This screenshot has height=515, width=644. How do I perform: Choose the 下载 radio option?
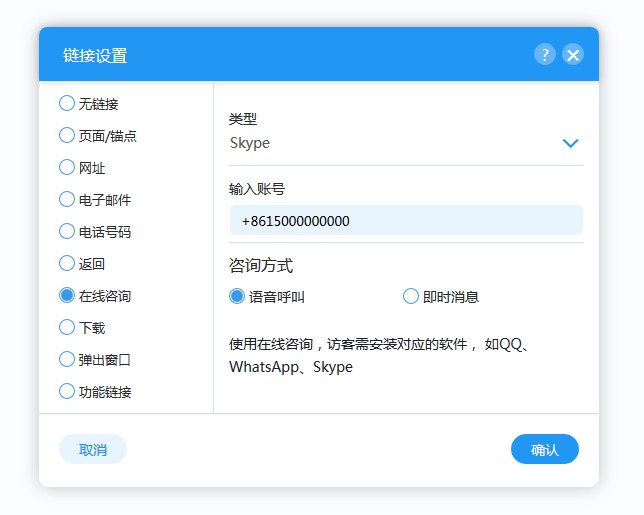67,327
